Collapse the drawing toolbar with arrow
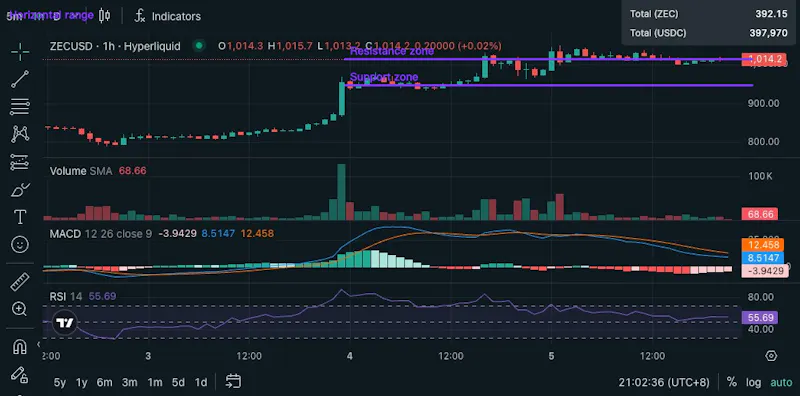Image resolution: width=800 pixels, height=396 pixels. click(38, 345)
